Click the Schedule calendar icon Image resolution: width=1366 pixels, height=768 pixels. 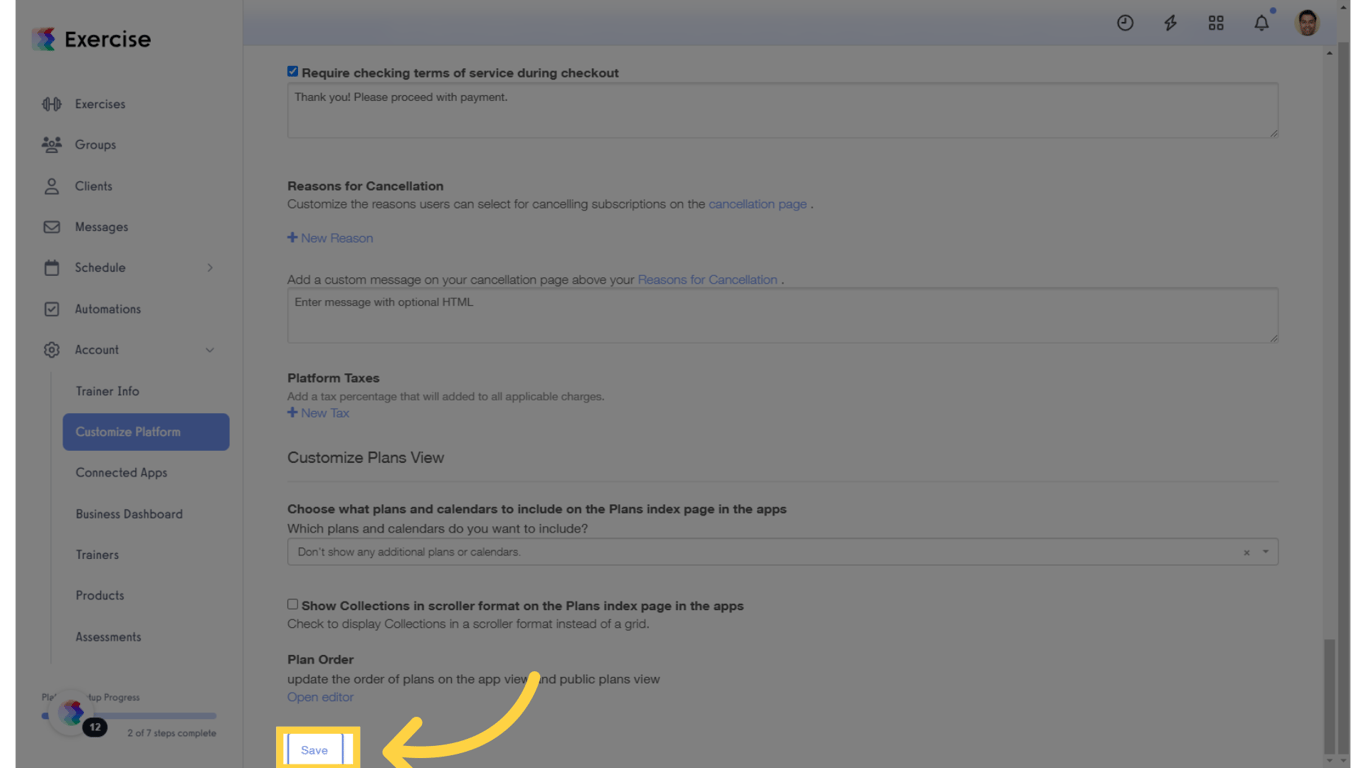(52, 268)
